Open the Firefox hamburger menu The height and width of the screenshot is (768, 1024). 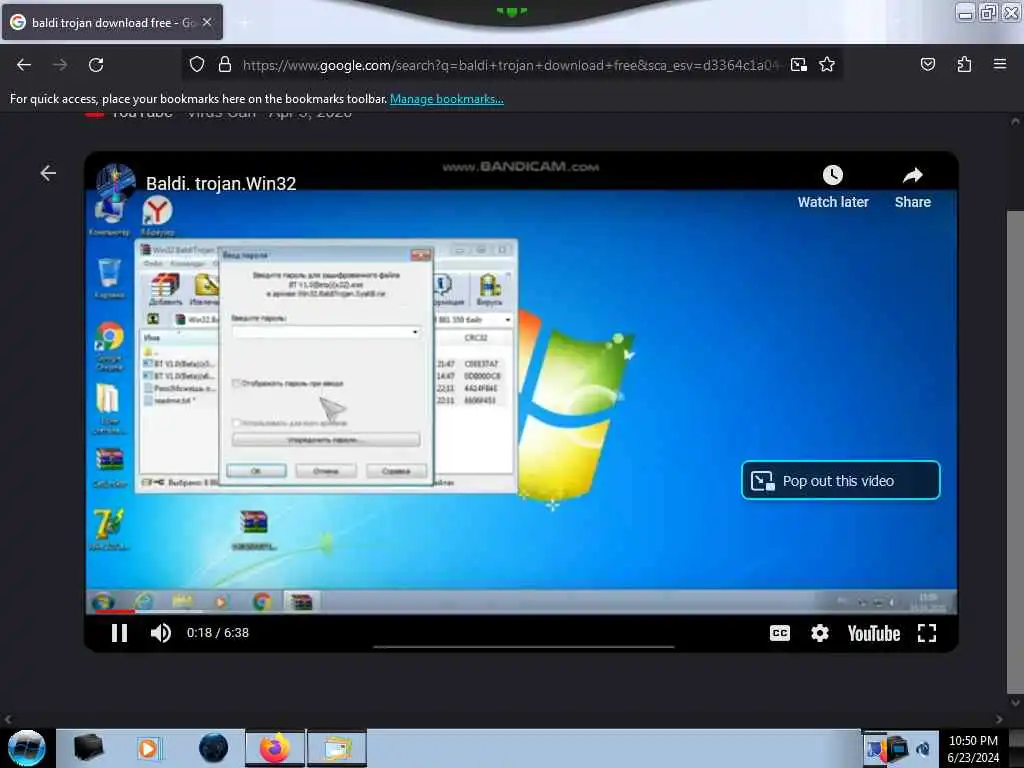coord(1000,65)
